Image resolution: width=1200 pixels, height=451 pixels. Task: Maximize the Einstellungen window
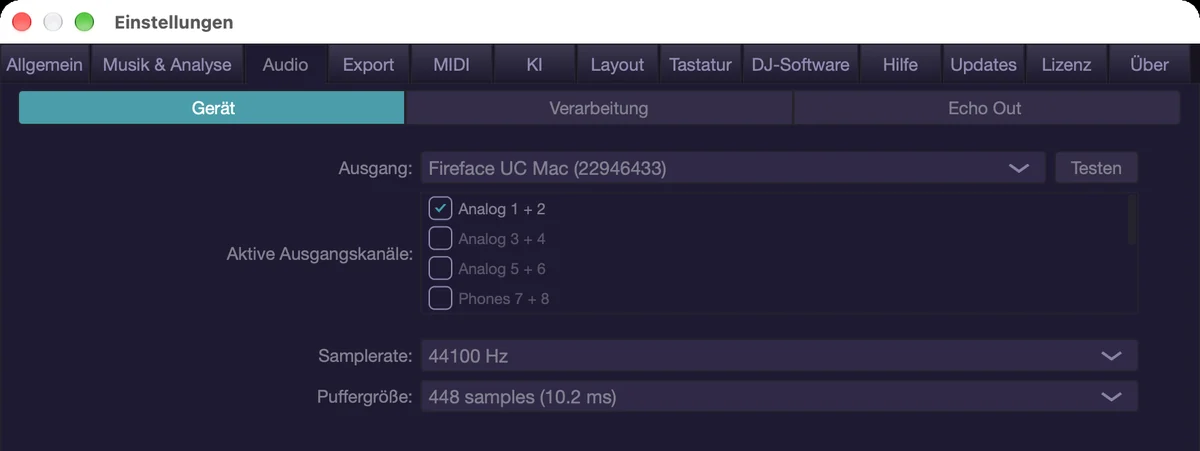tap(84, 22)
